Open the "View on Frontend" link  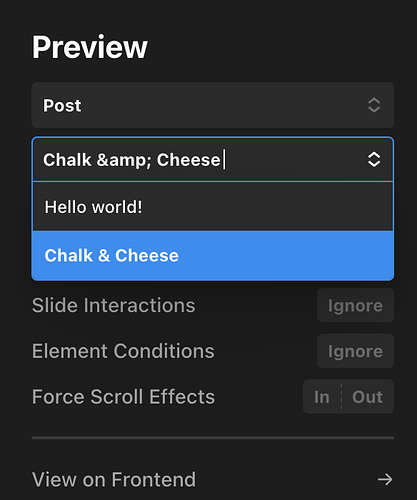coord(213,479)
